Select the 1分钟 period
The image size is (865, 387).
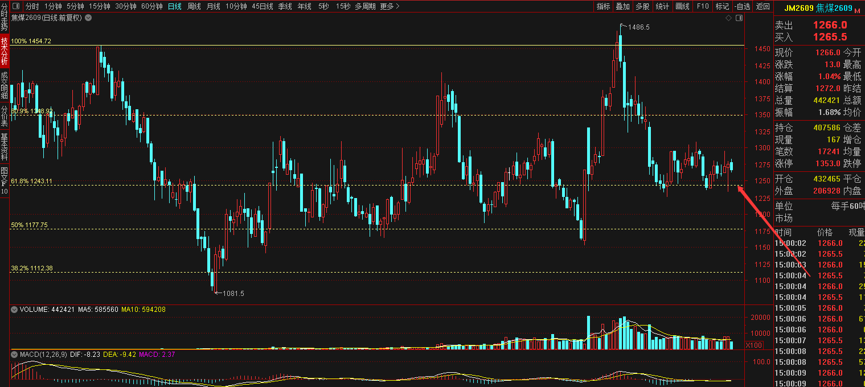(54, 7)
